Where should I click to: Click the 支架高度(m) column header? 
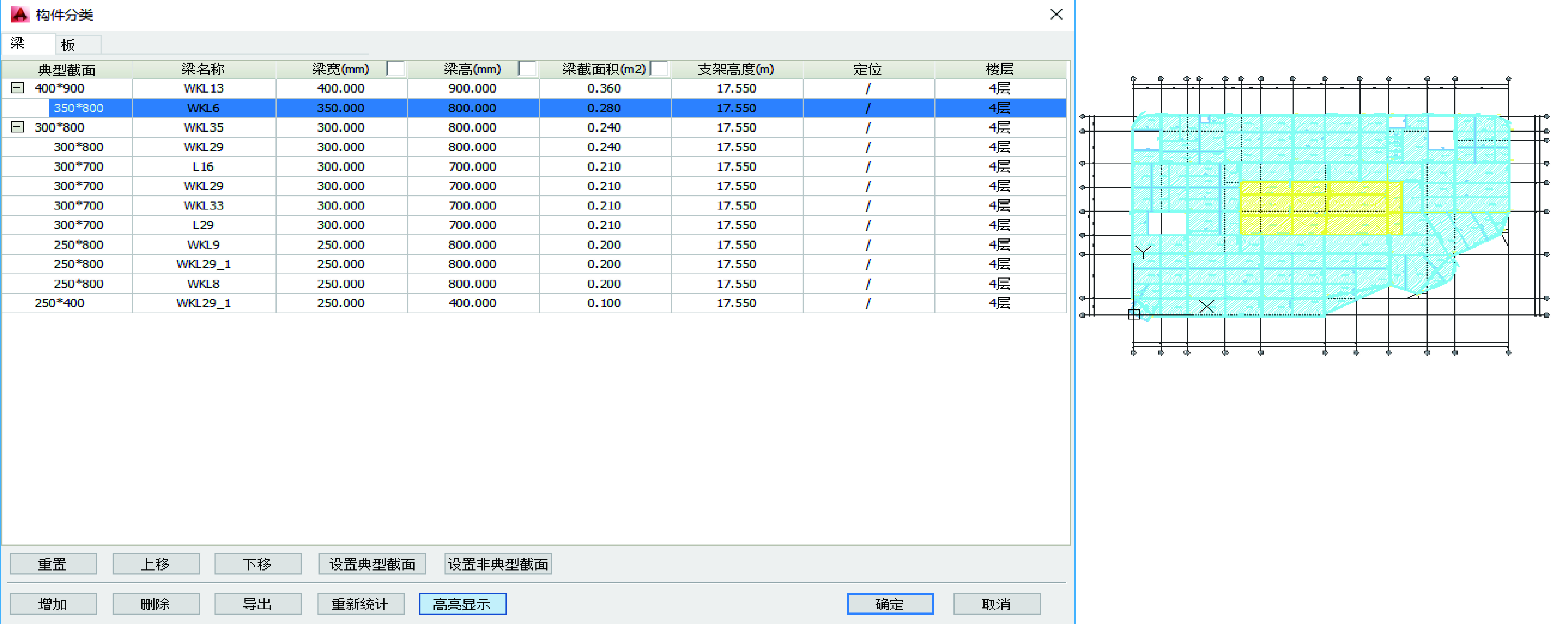click(x=736, y=69)
